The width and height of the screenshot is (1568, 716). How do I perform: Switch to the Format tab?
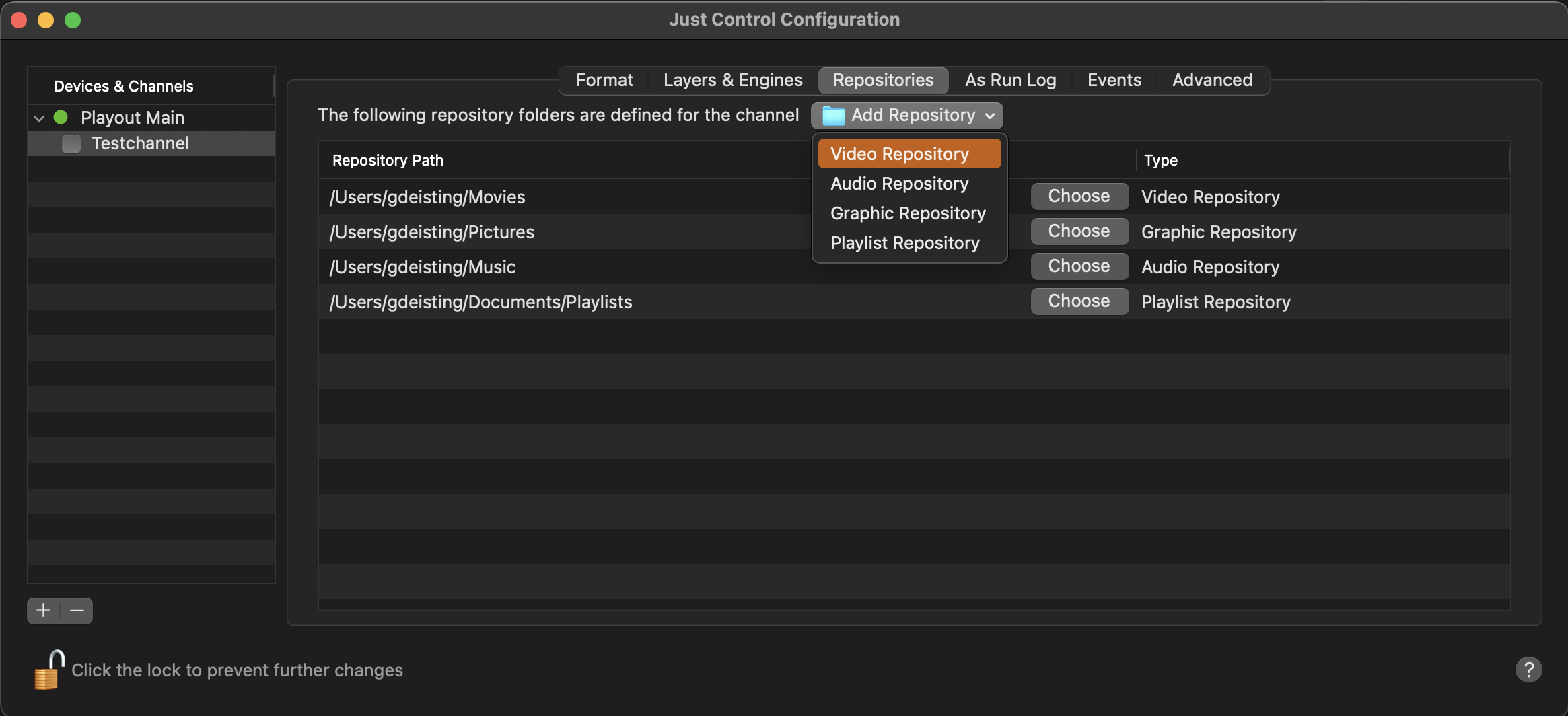[604, 80]
